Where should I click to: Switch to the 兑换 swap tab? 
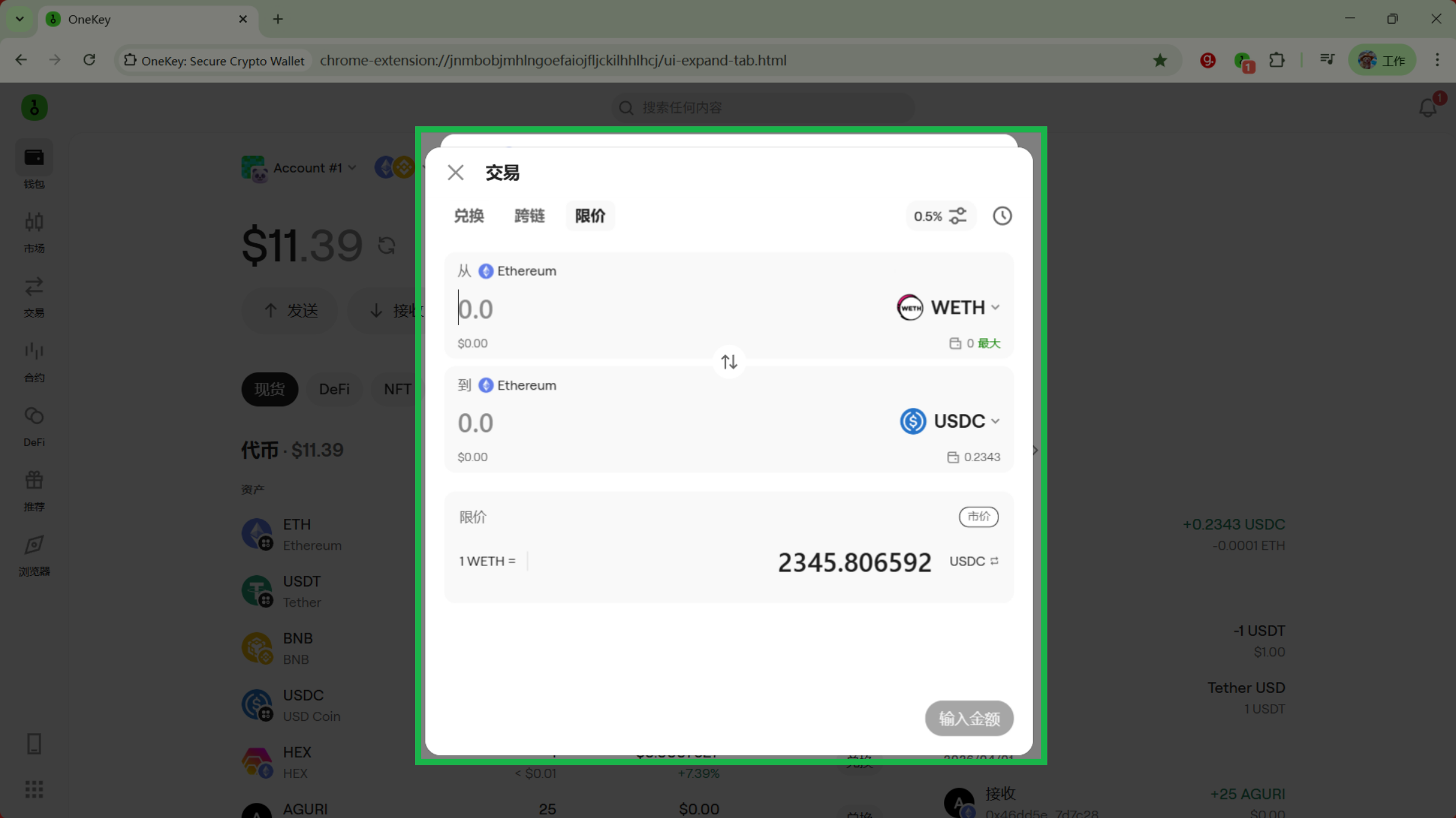[469, 216]
